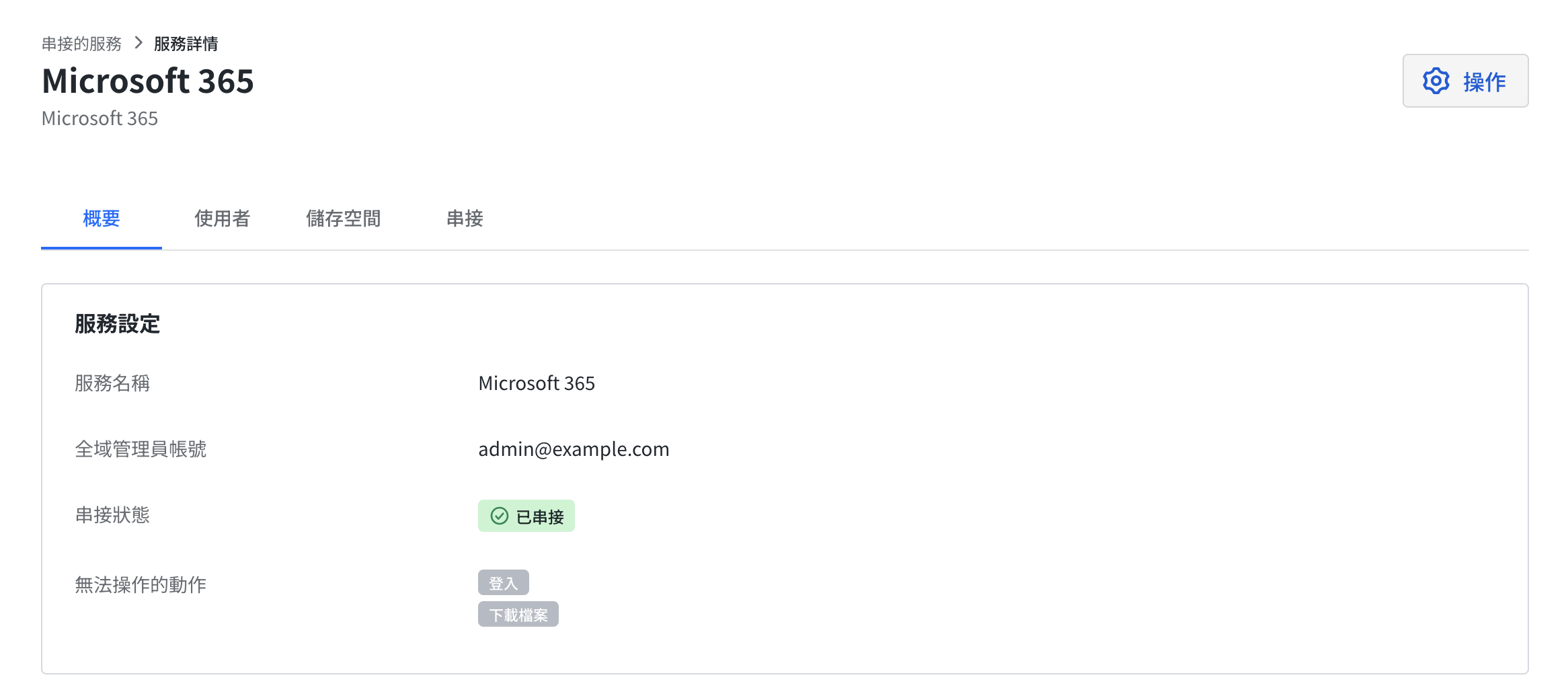This screenshot has width=1568, height=698.
Task: Click the 登入 tag
Action: 504,583
